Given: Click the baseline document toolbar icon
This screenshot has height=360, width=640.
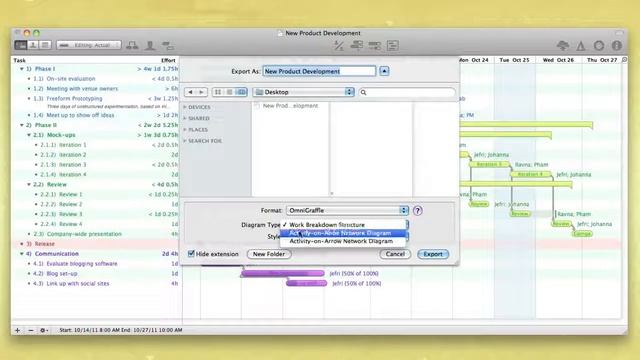Looking at the screenshot, I should pos(393,45).
